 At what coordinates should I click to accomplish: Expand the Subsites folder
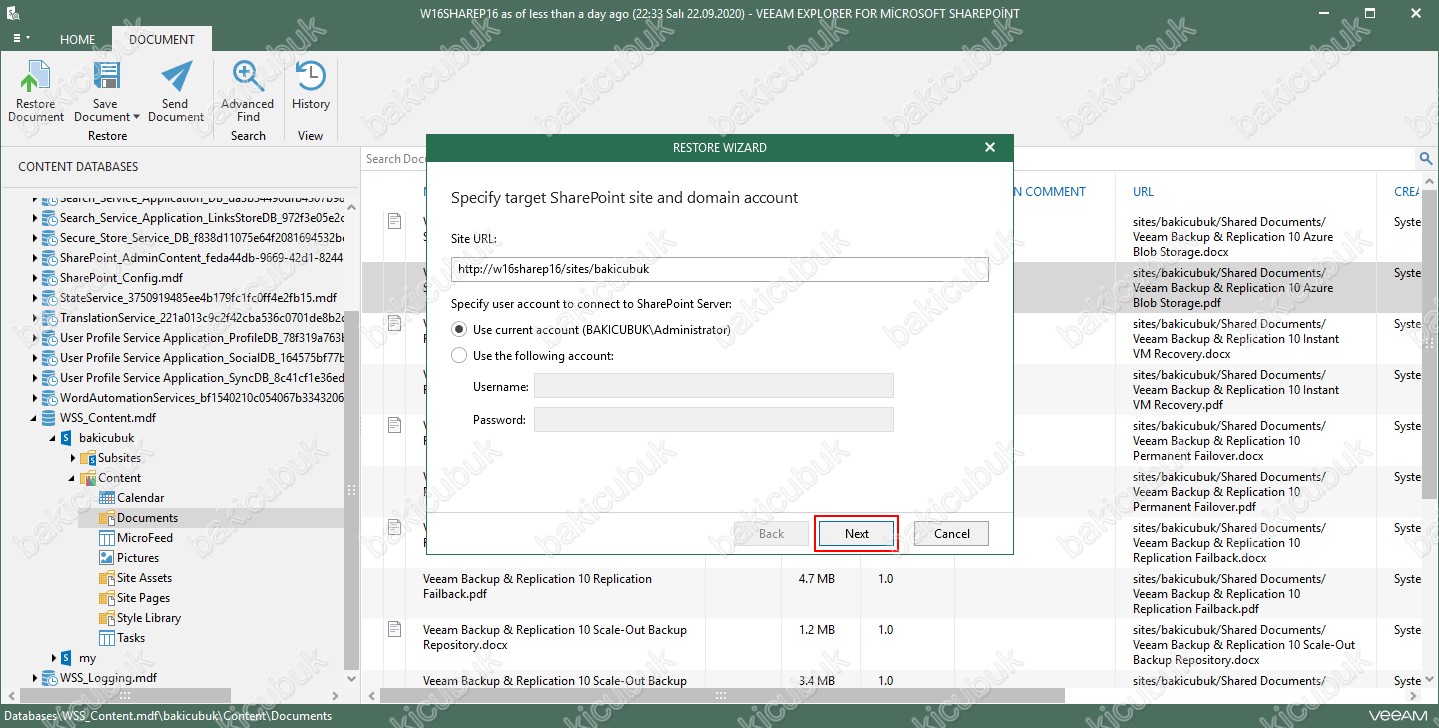coord(73,458)
